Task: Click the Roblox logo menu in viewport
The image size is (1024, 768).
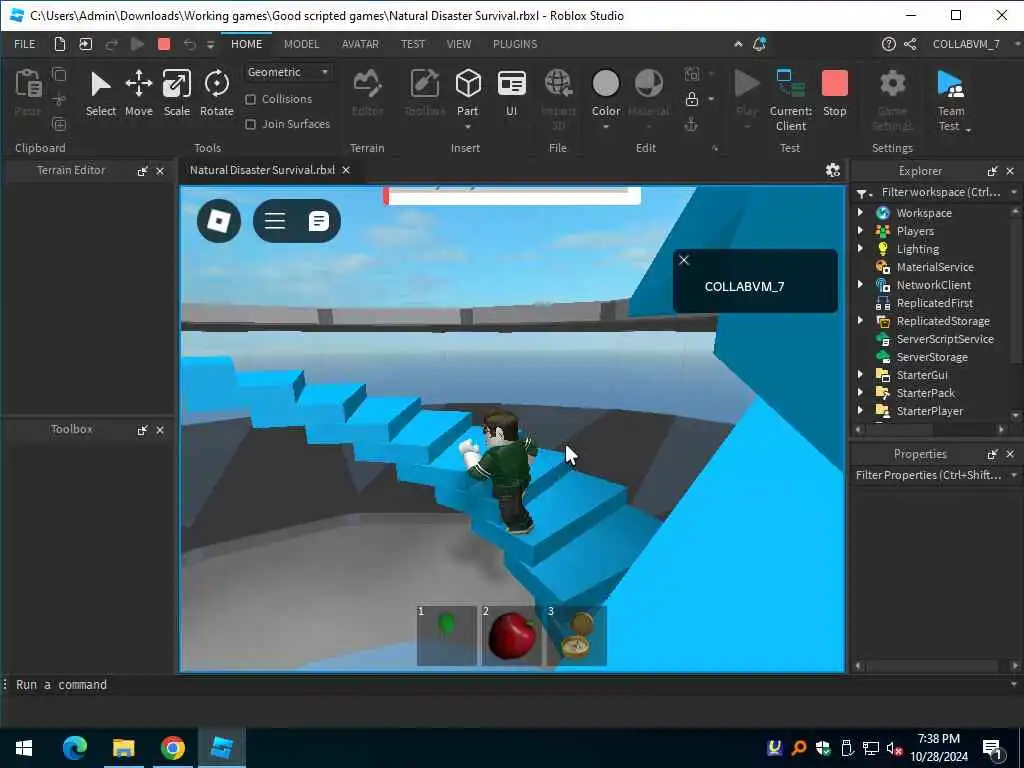Action: click(x=219, y=221)
